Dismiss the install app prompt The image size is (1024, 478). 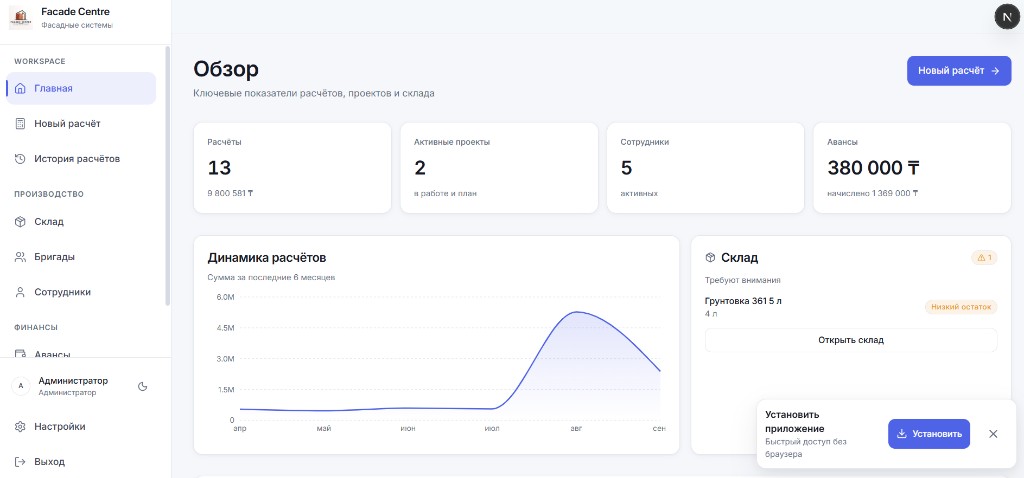tap(993, 434)
